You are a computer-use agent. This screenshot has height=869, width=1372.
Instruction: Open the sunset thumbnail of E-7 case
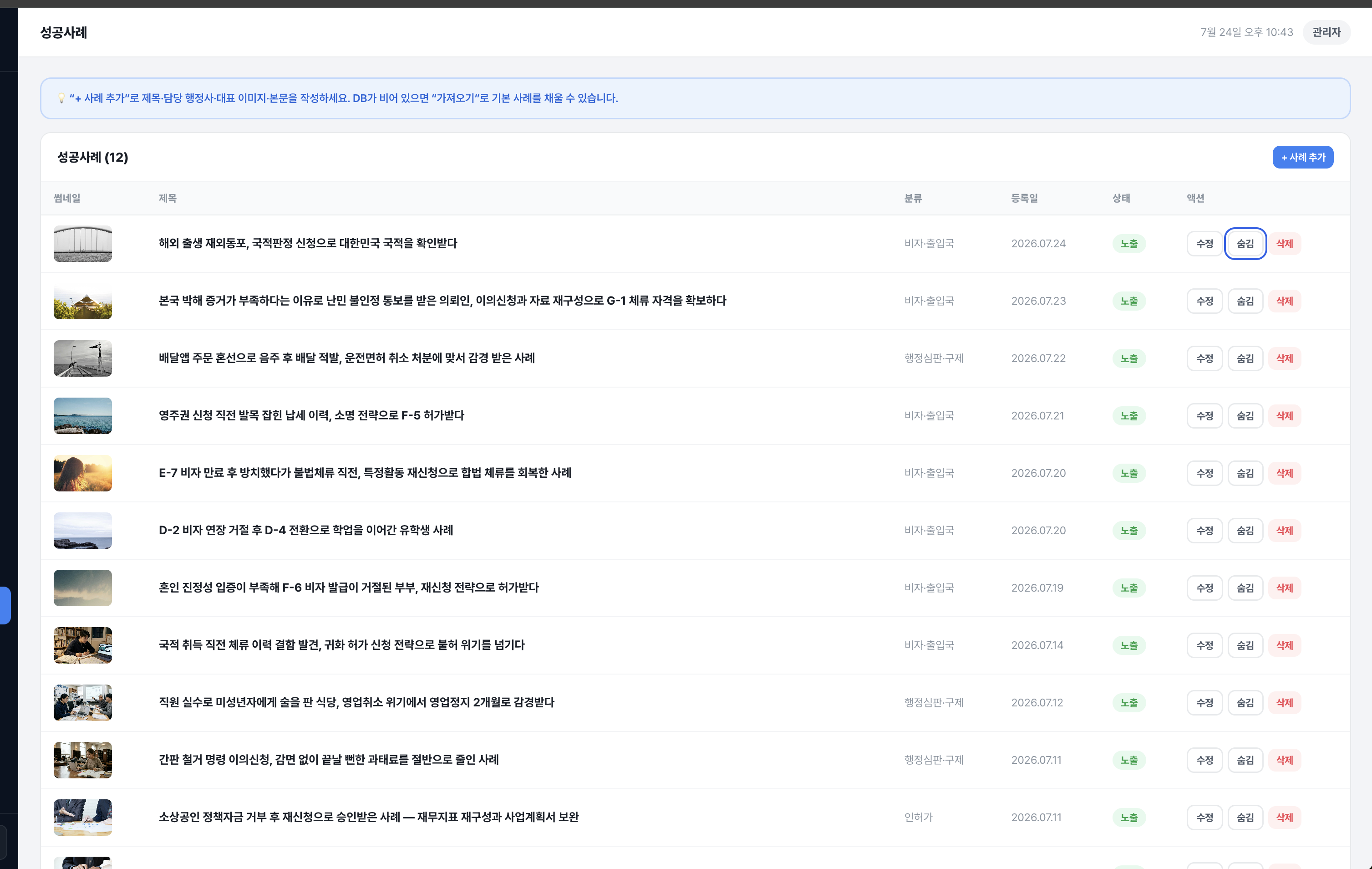click(82, 473)
